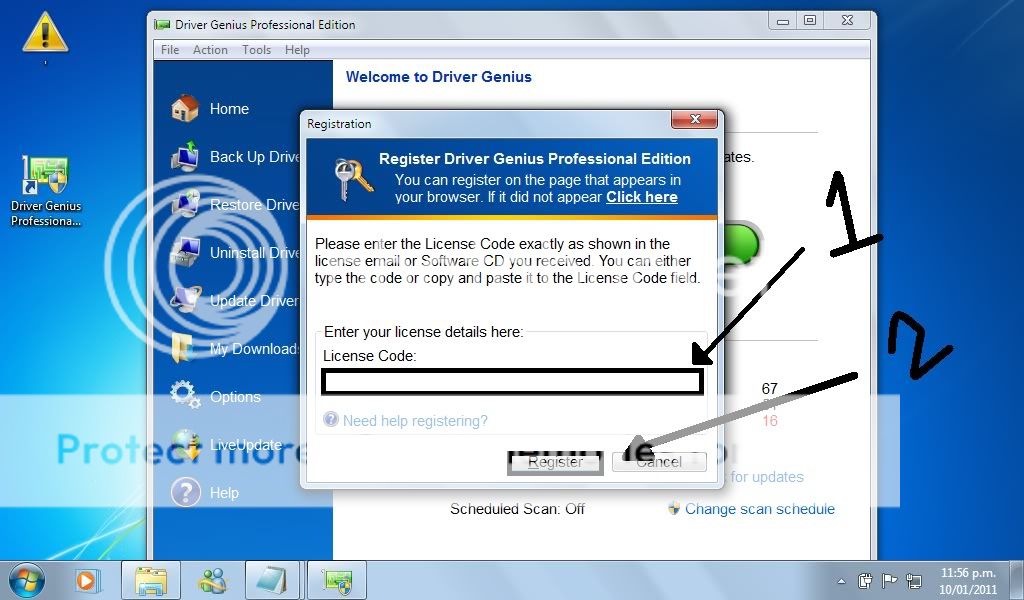Open the Windows Explorer folder taskbar icon
Image resolution: width=1024 pixels, height=600 pixels.
coord(152,580)
